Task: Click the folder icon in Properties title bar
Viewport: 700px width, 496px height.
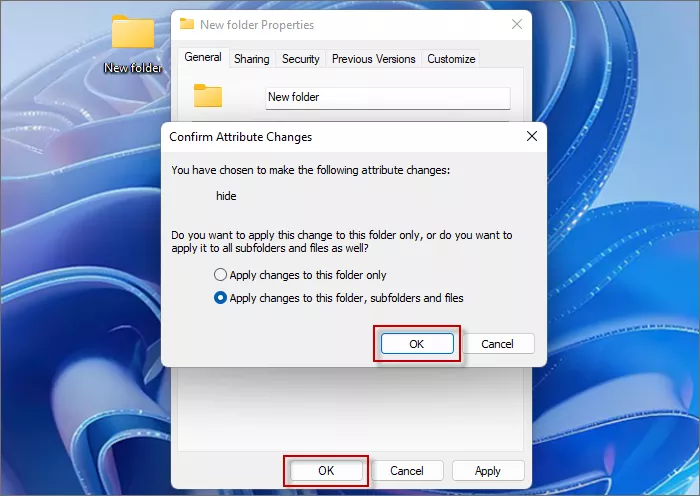Action: [187, 24]
